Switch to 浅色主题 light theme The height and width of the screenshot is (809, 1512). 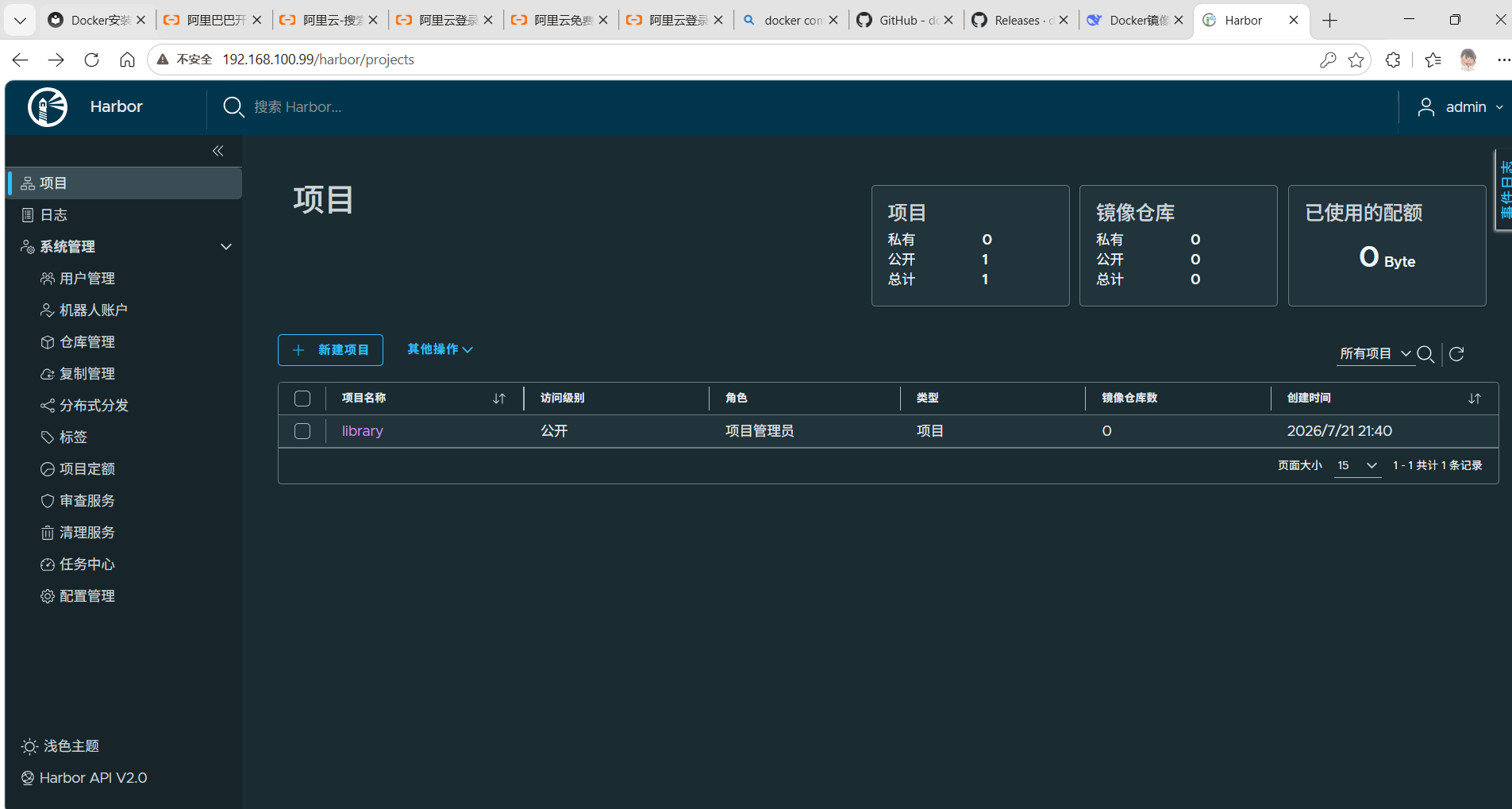[60, 746]
